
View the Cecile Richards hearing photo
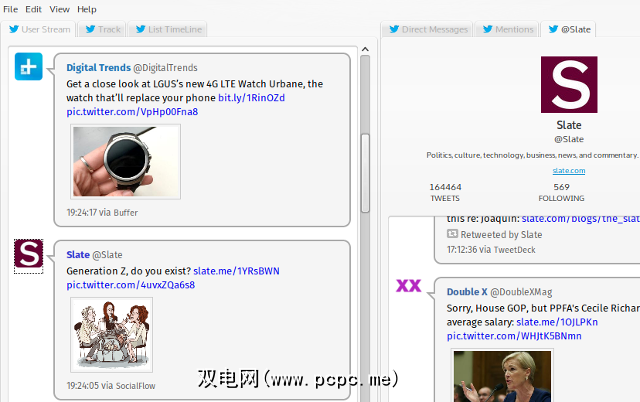tap(502, 375)
